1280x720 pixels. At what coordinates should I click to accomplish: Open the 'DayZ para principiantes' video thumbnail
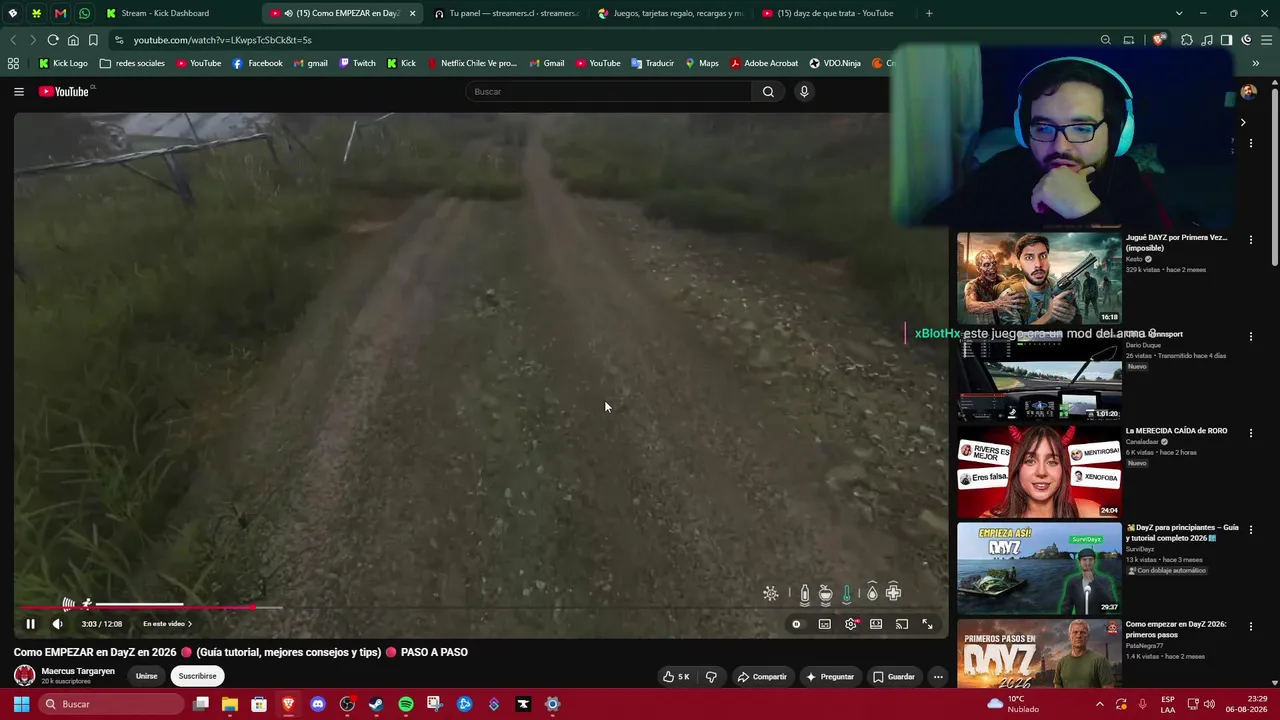click(1039, 568)
